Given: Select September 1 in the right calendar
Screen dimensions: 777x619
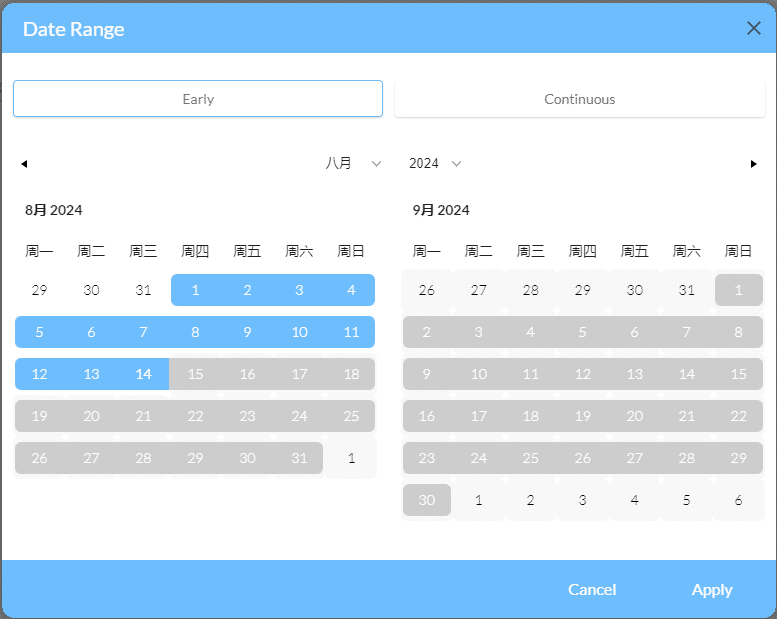Looking at the screenshot, I should 738,290.
